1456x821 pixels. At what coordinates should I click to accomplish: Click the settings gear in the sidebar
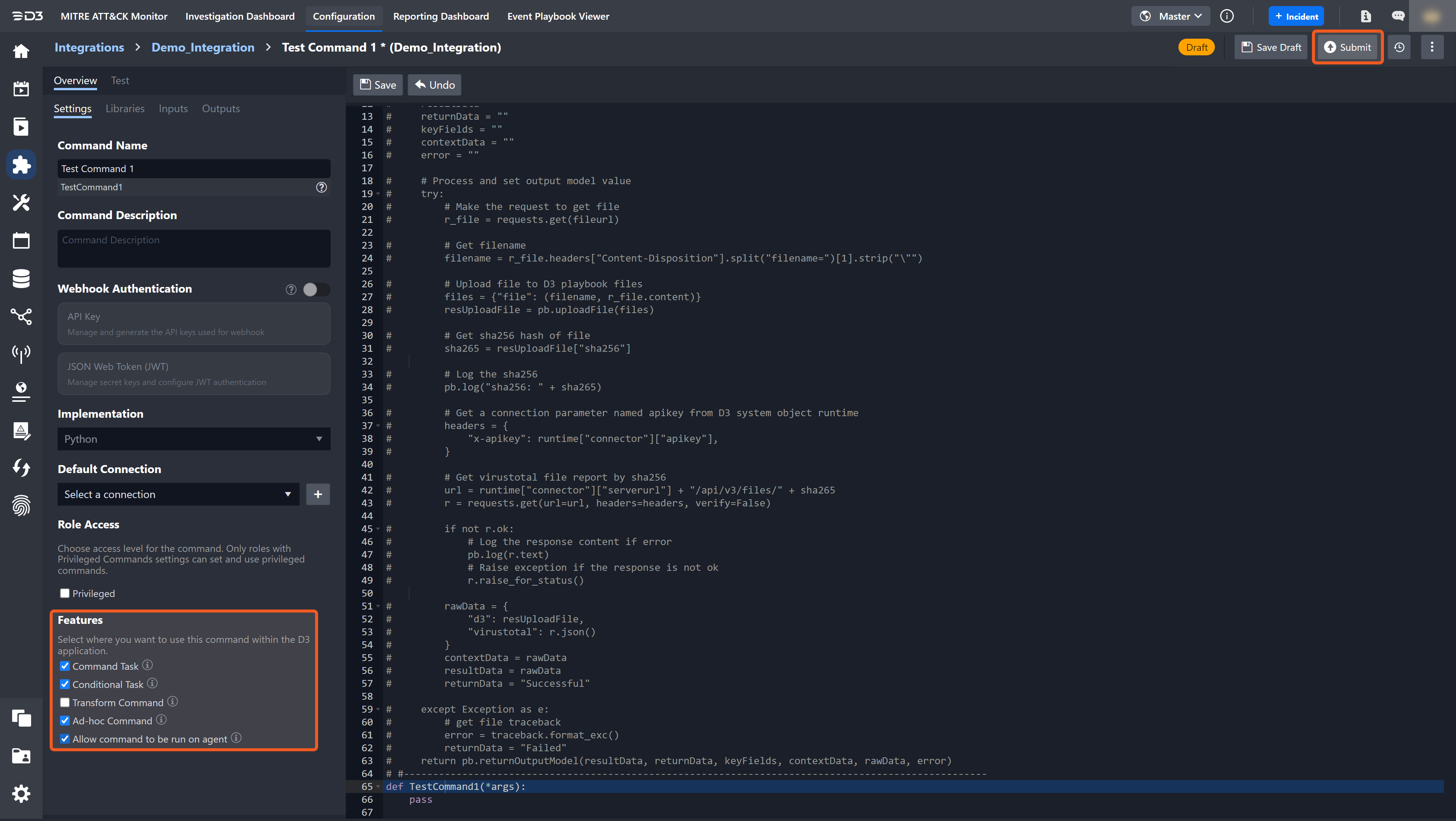[21, 794]
